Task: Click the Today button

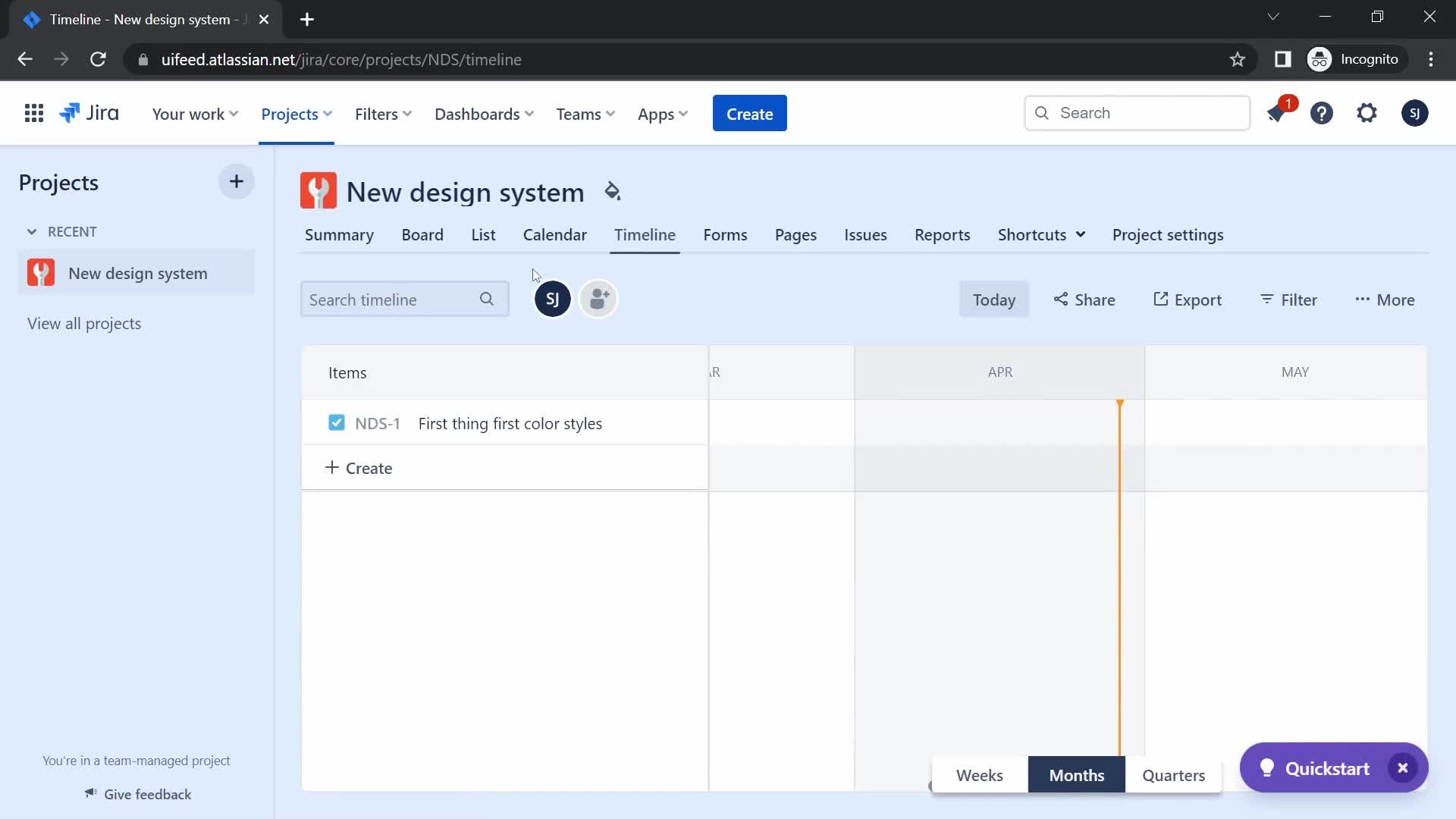Action: point(994,299)
